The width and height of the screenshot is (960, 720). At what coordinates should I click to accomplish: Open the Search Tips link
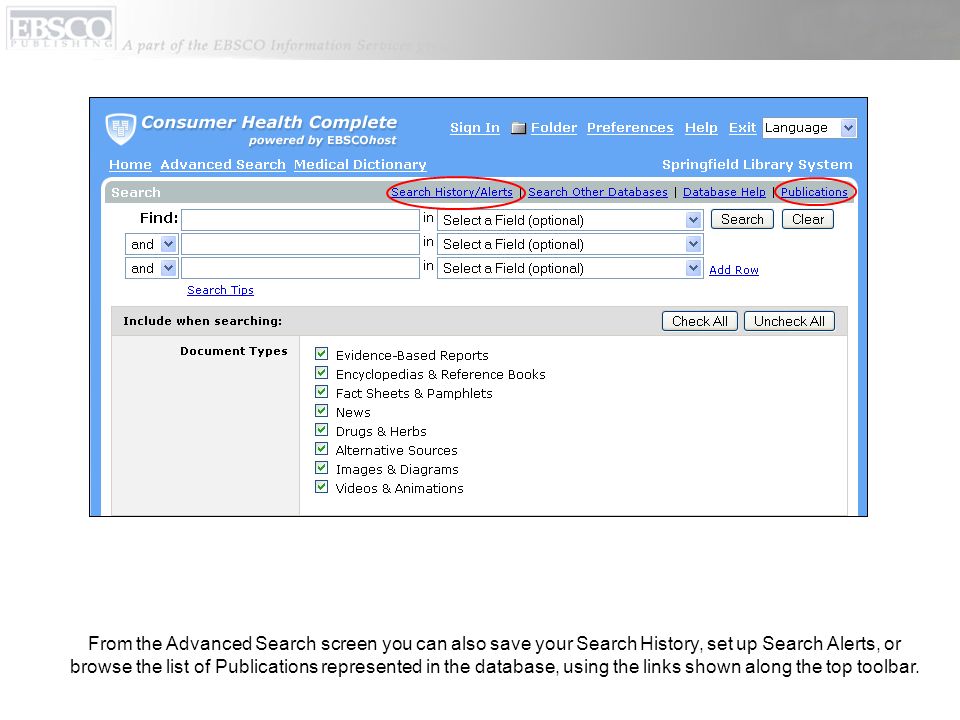pyautogui.click(x=220, y=290)
